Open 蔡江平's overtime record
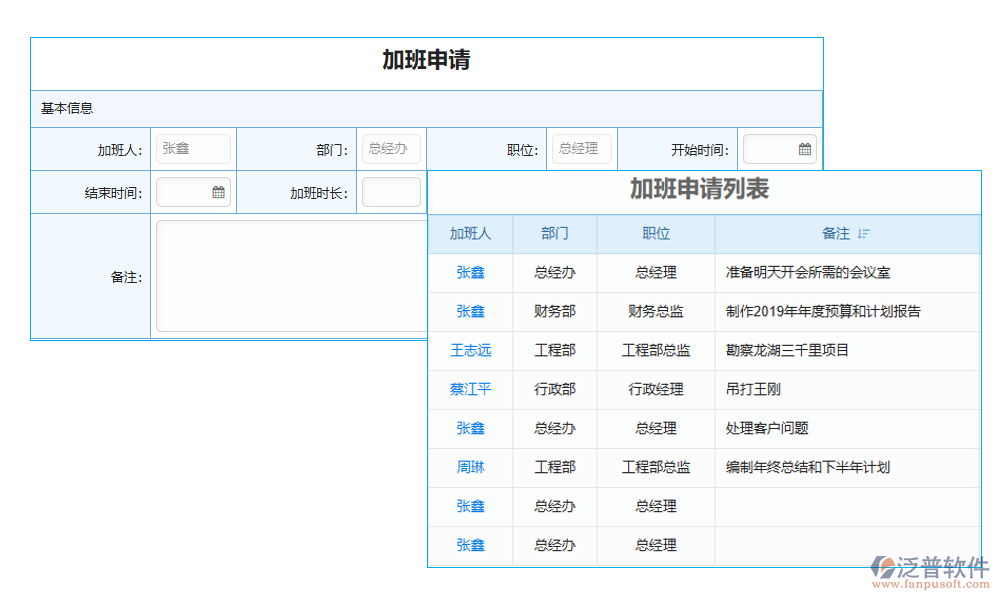 (x=470, y=389)
